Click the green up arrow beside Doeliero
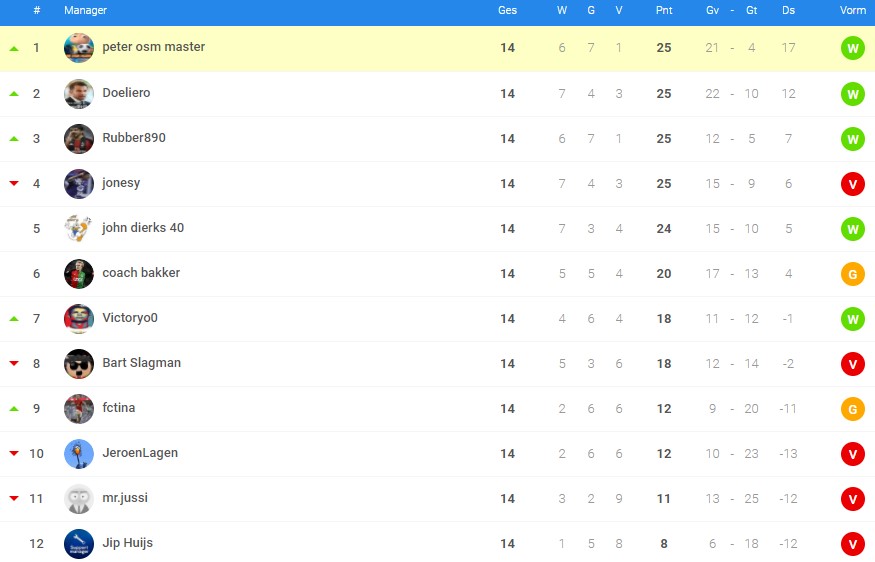This screenshot has height=562, width=875. tap(14, 94)
